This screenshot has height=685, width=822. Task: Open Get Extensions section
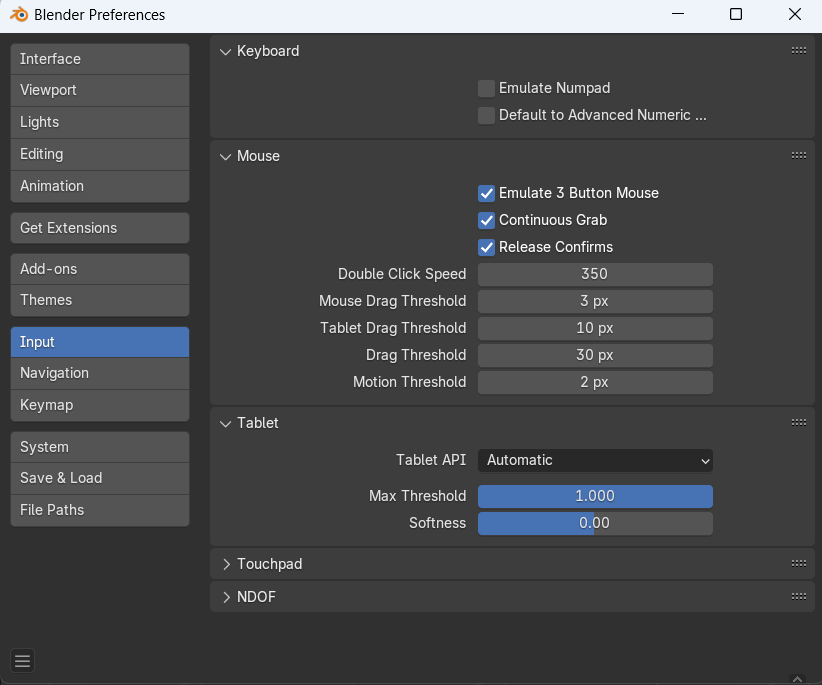100,228
